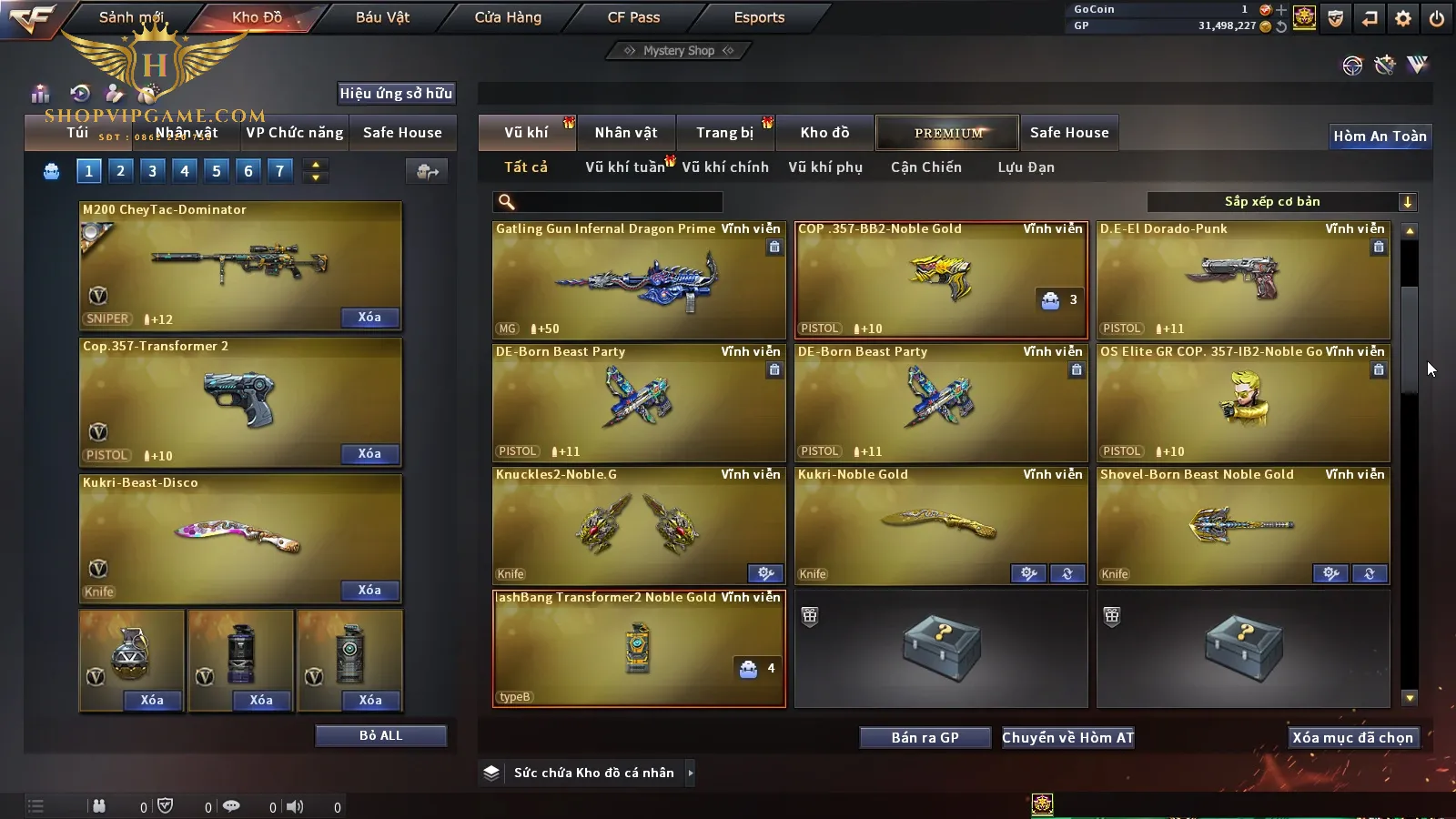Open the shield icon in top bar
1456x819 pixels.
tap(1336, 17)
